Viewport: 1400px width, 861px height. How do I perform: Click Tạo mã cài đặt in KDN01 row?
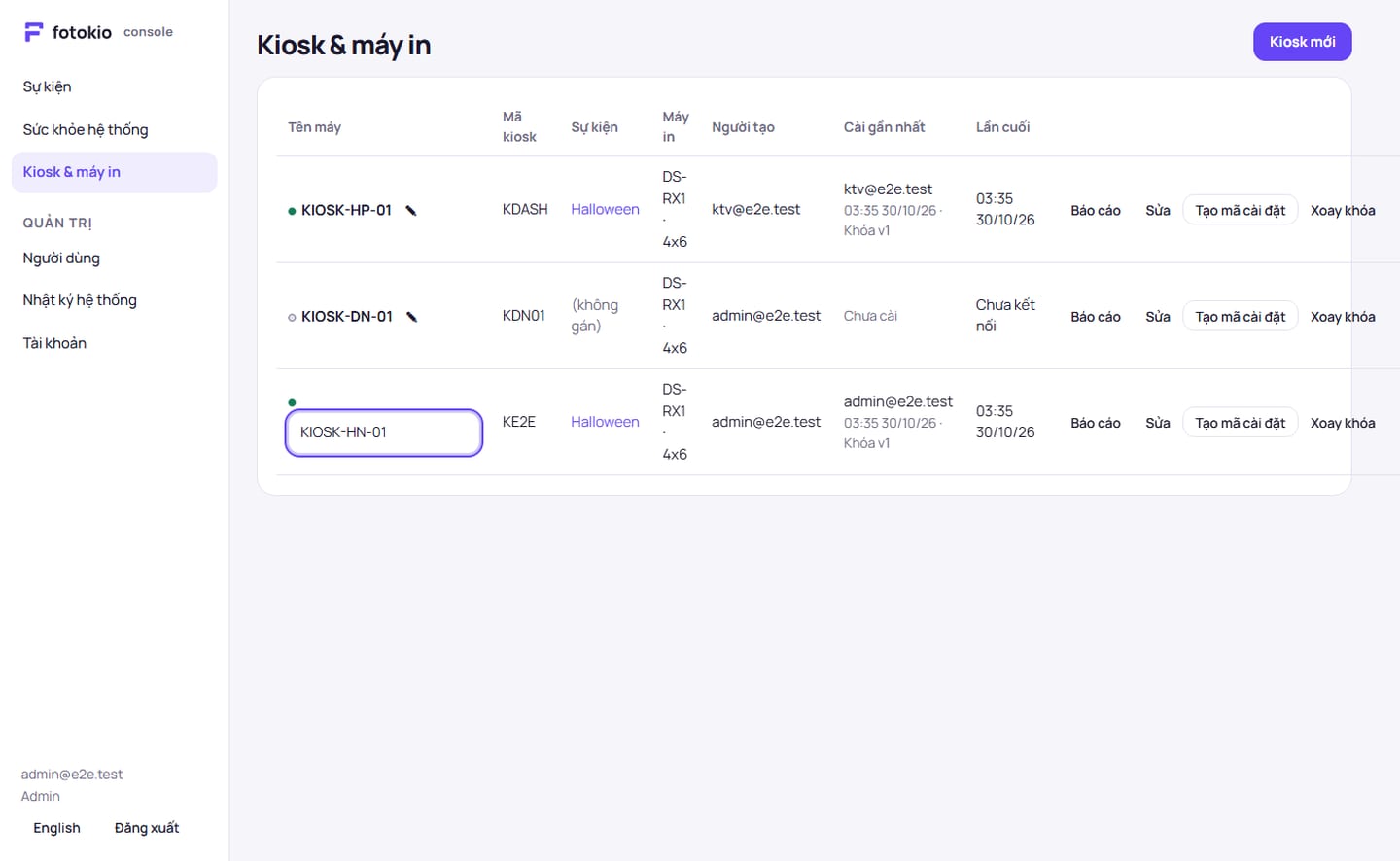[1241, 317]
